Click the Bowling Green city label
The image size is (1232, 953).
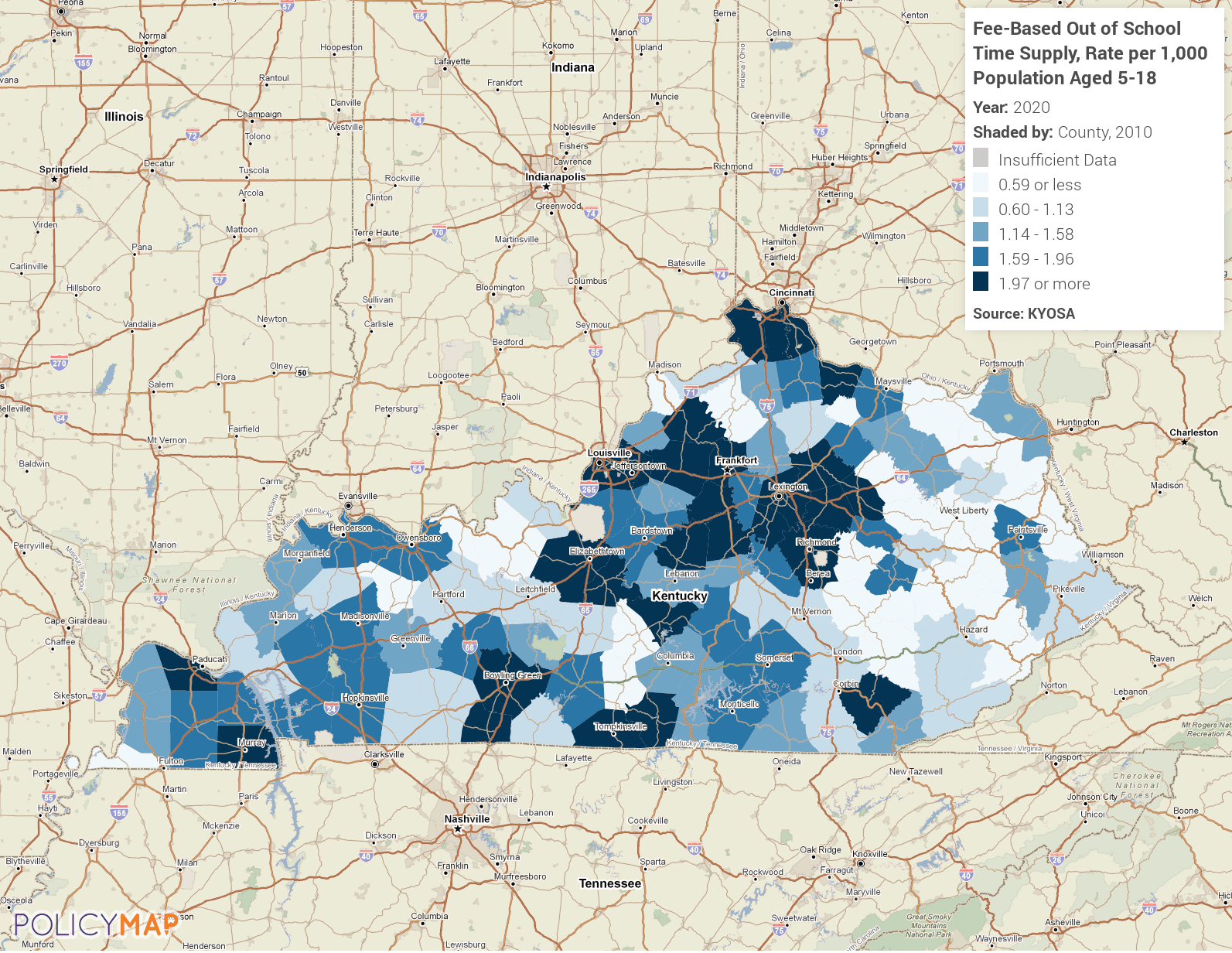(x=513, y=675)
